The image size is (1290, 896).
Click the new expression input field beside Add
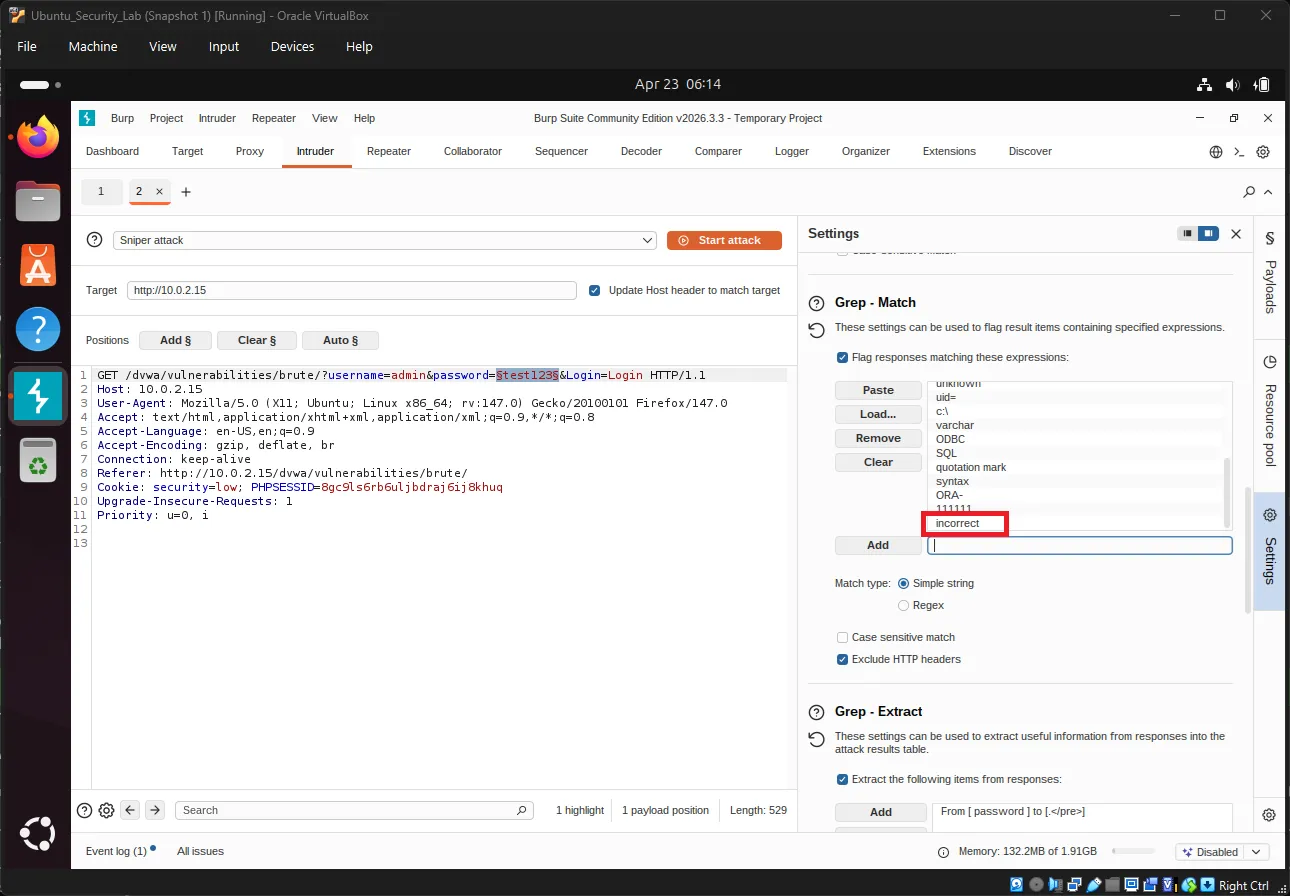(1080, 545)
